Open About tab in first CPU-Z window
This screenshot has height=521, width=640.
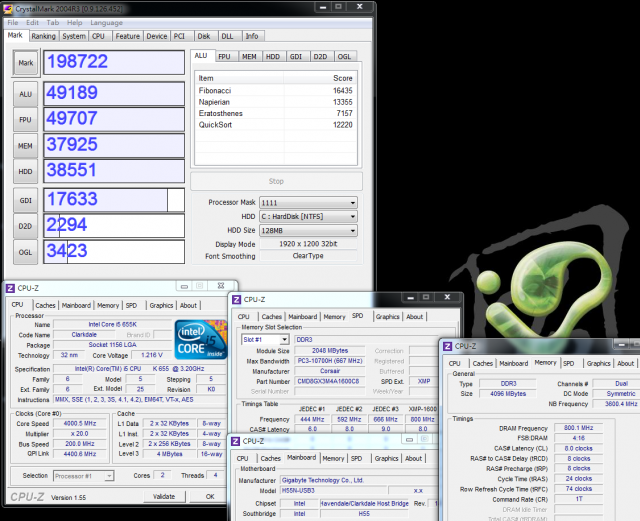(x=188, y=305)
